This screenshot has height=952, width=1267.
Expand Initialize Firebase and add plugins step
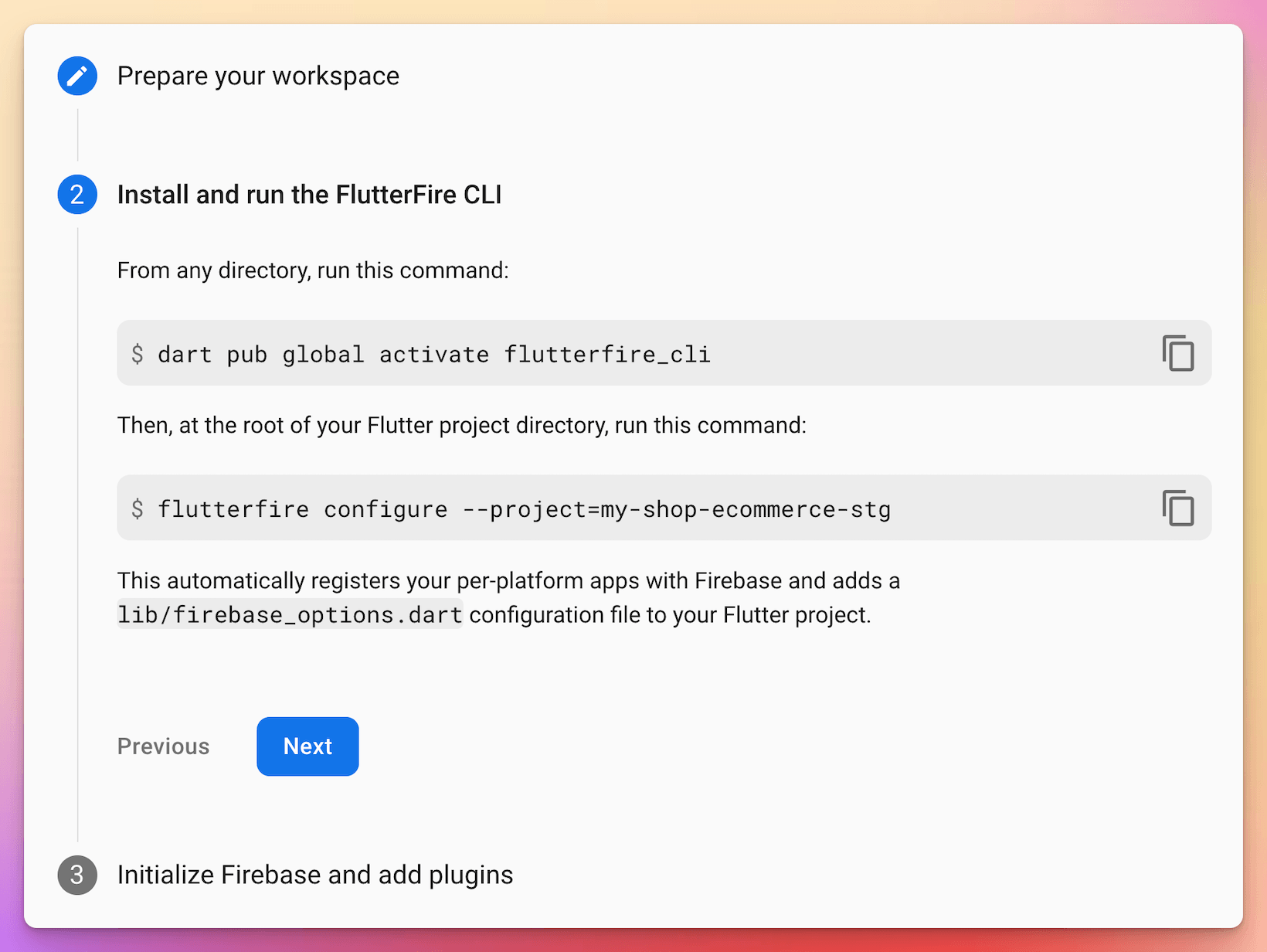(x=315, y=875)
